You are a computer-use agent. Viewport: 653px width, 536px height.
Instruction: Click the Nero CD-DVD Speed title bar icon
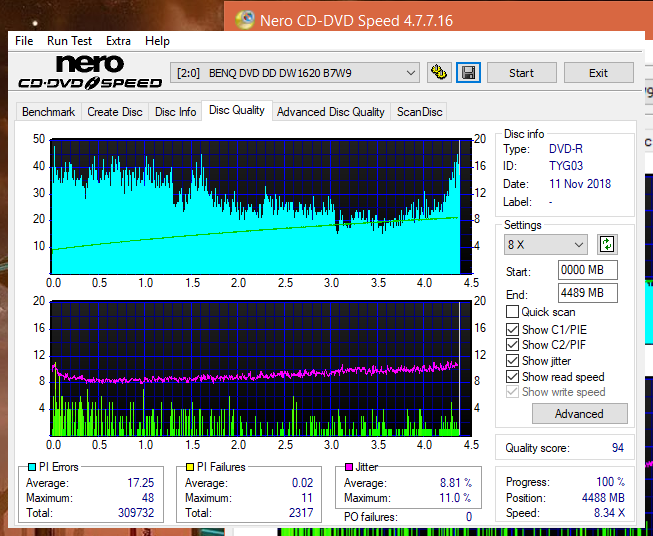[x=244, y=20]
